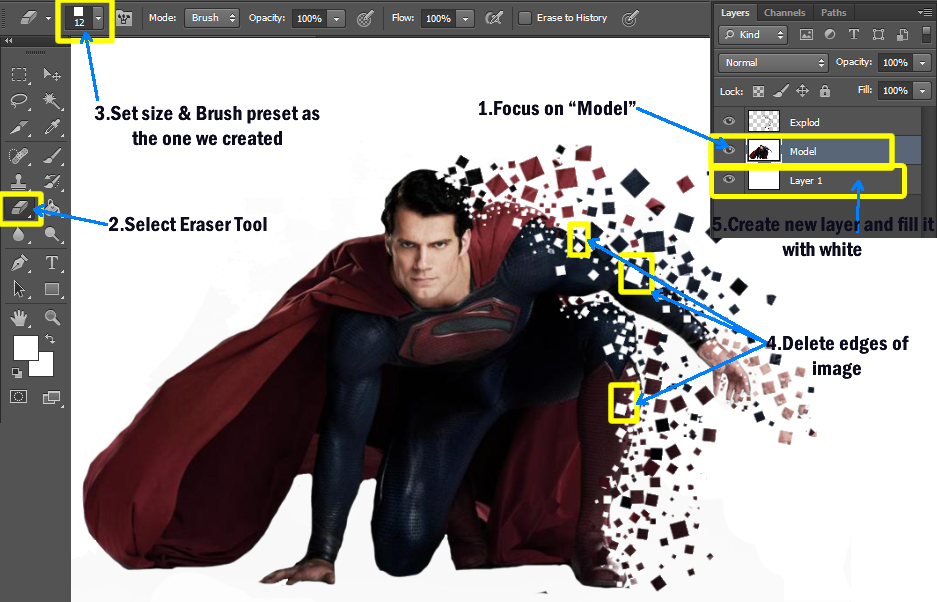Select the Zoom tool
This screenshot has height=602, width=937.
[52, 317]
